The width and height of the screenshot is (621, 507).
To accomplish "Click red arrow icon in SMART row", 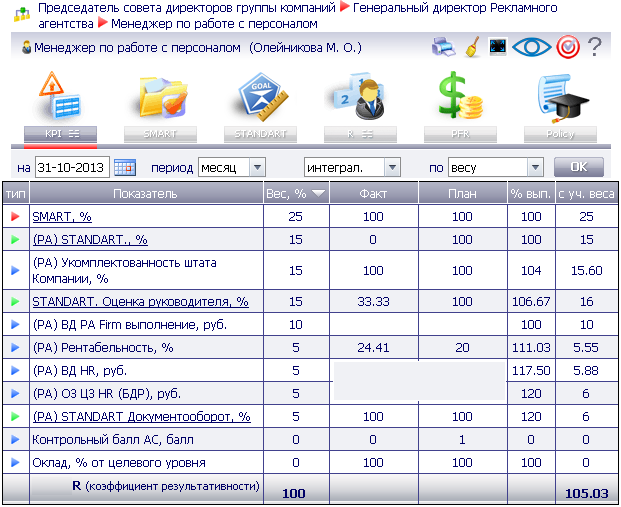I will tap(15, 216).
